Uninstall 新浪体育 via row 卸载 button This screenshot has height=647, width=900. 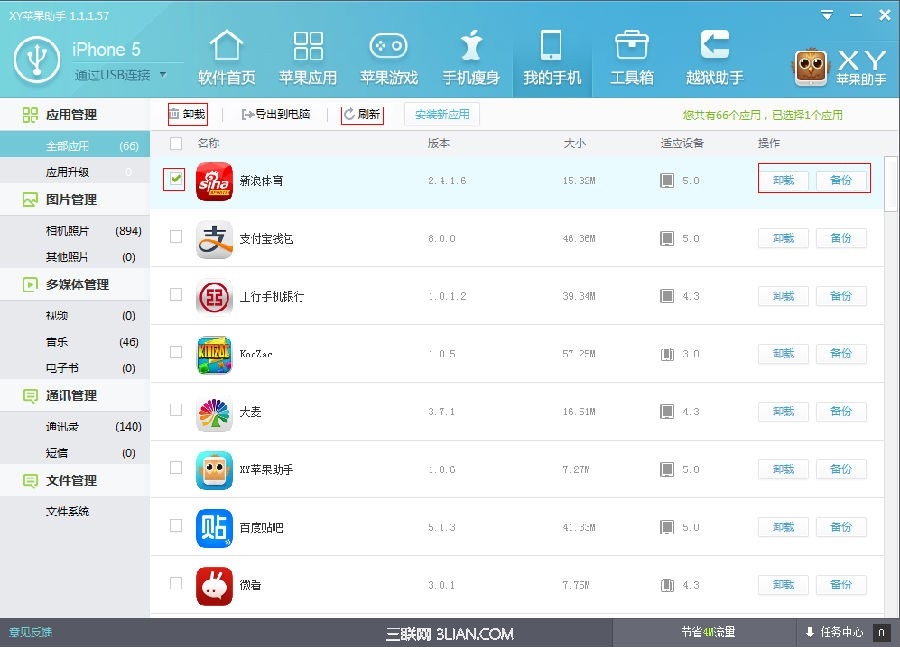(783, 180)
